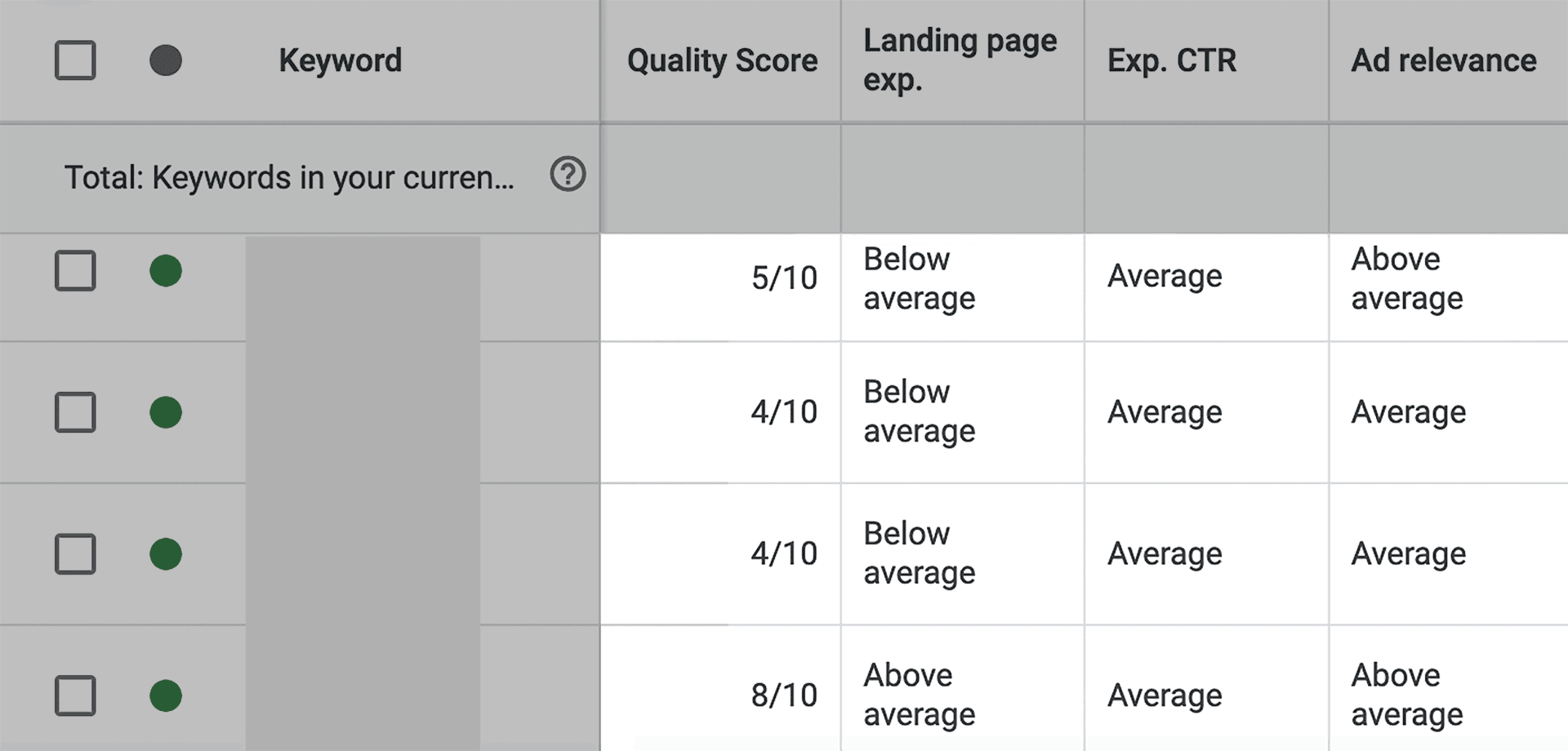
Task: Click Above average landing page cell
Action: 919,695
